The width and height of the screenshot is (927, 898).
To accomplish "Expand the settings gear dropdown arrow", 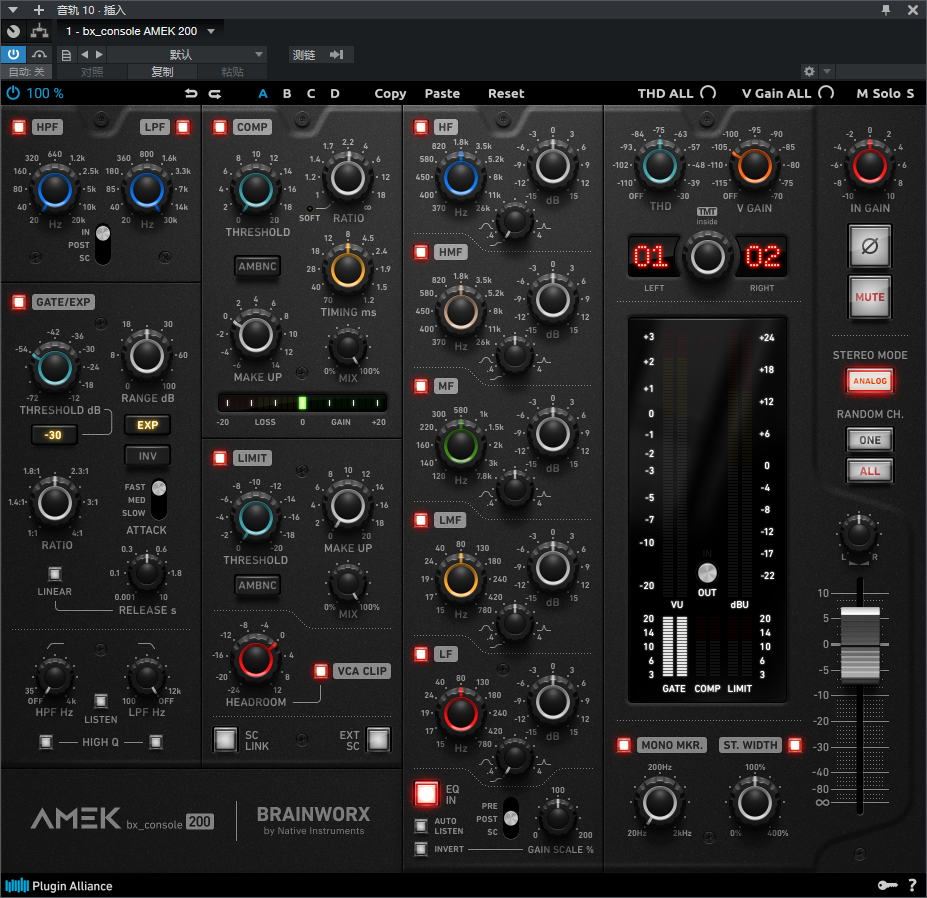I will click(826, 72).
